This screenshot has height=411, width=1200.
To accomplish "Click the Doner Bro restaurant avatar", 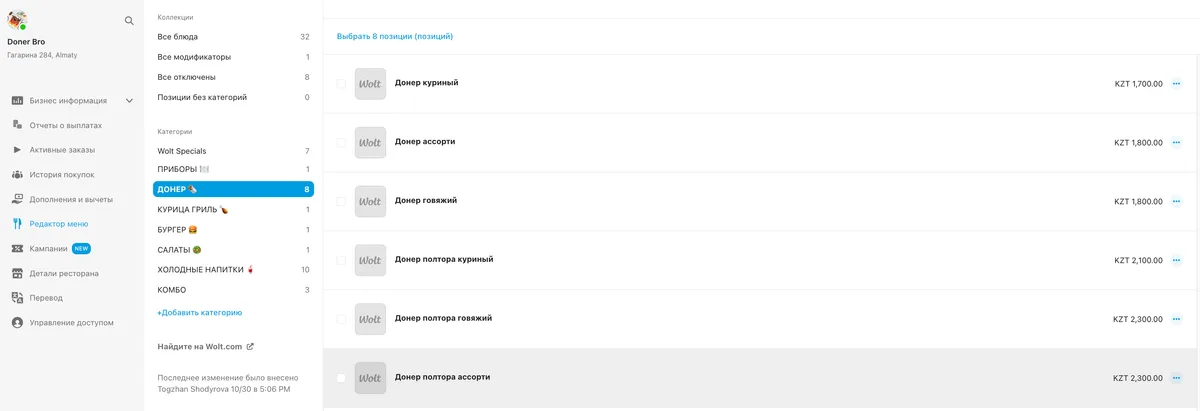I will point(17,20).
